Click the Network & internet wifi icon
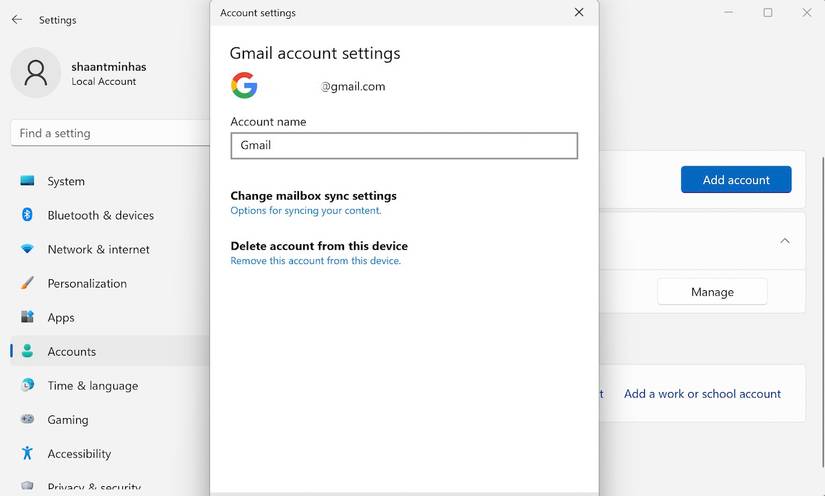Screen dimensions: 825x496 (27, 249)
